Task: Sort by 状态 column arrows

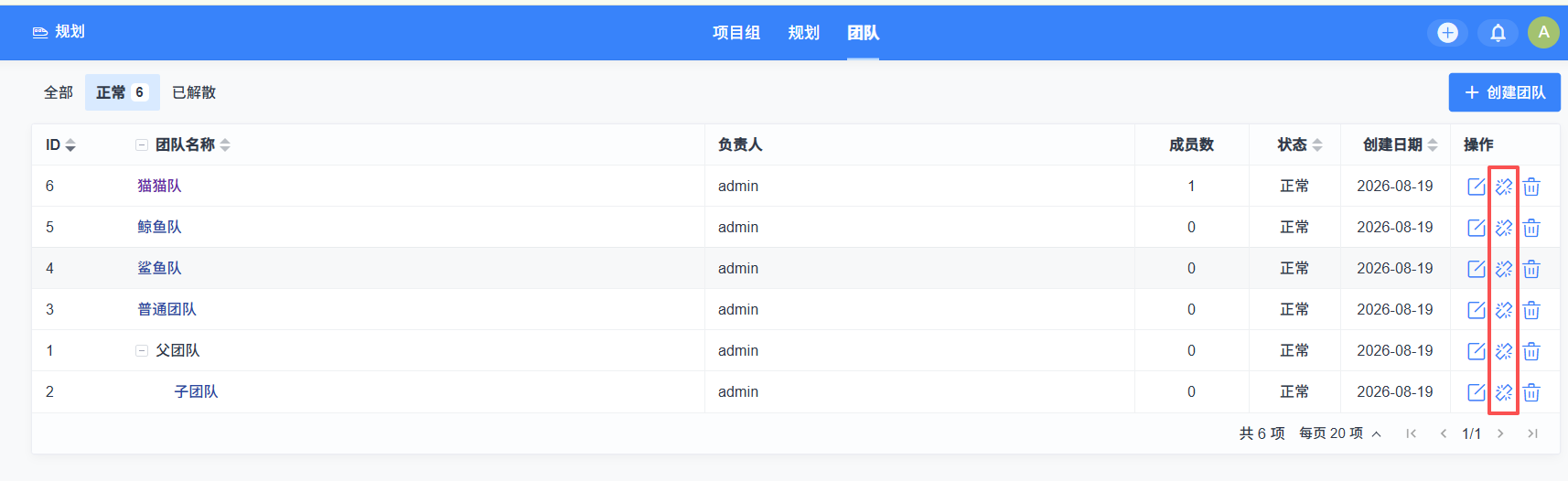Action: click(x=1317, y=144)
